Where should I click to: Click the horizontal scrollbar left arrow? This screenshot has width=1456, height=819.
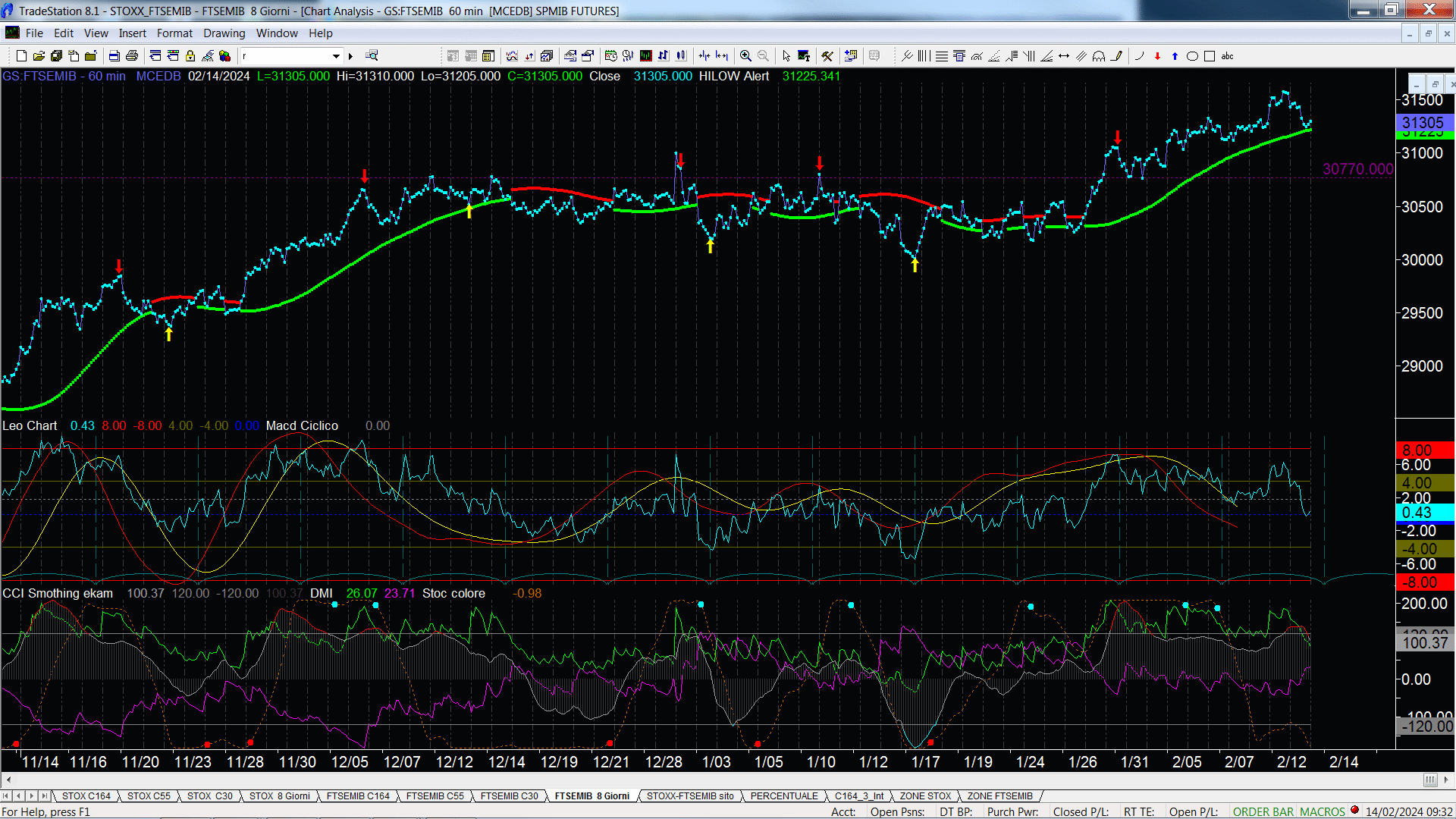click(x=8, y=780)
